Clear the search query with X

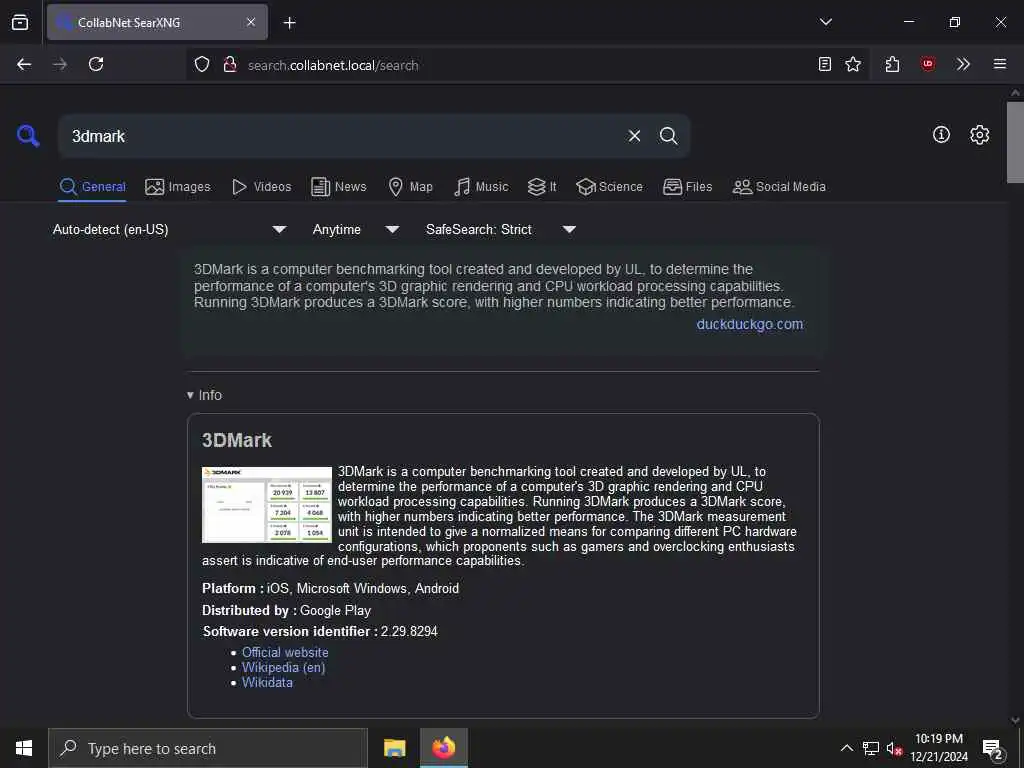click(x=634, y=136)
